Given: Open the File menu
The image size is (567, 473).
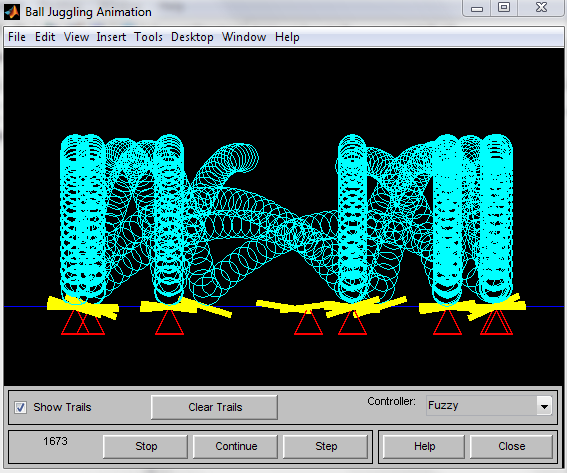Looking at the screenshot, I should pos(17,37).
